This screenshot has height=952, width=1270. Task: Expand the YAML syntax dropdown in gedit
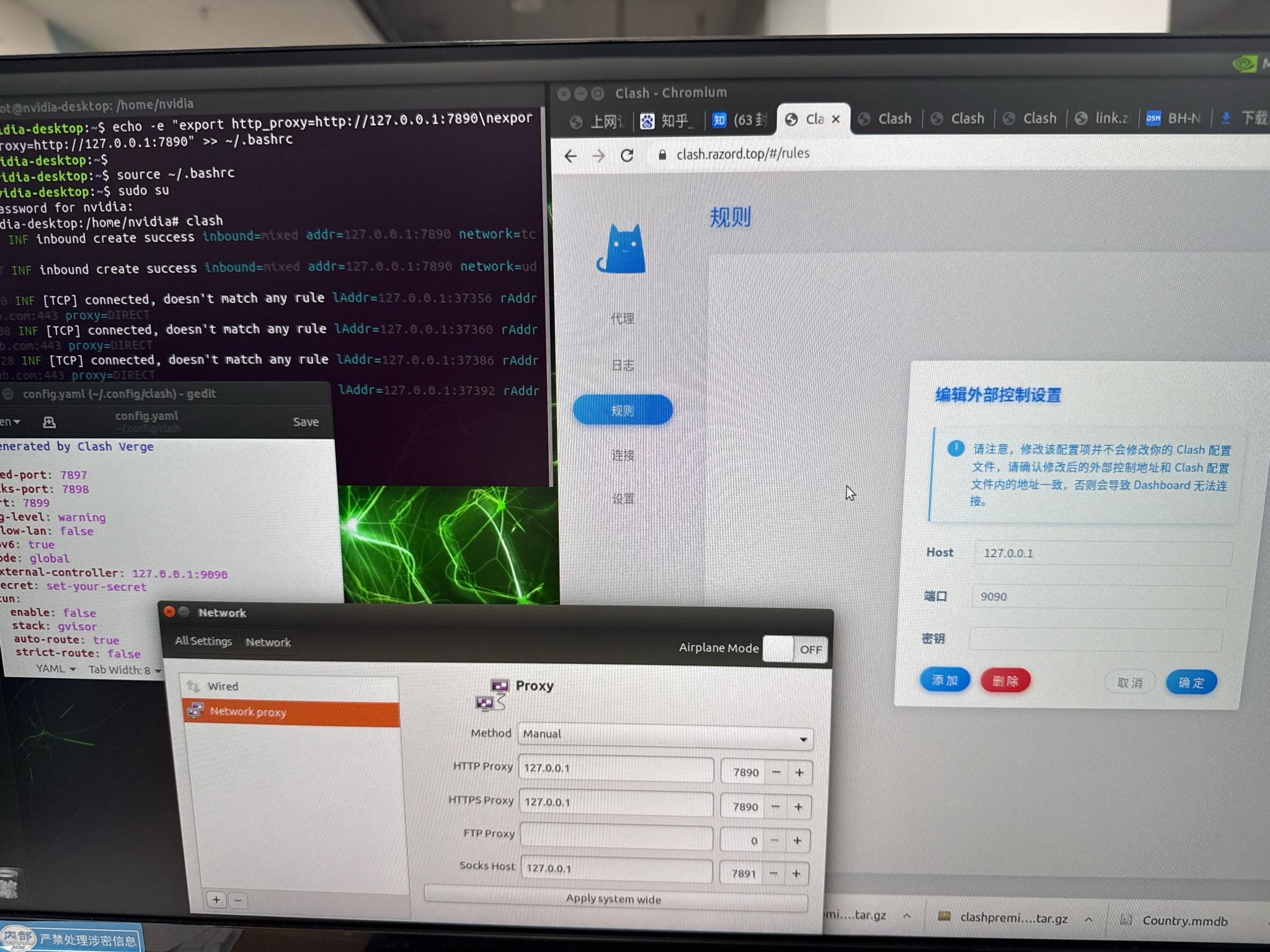(x=55, y=669)
